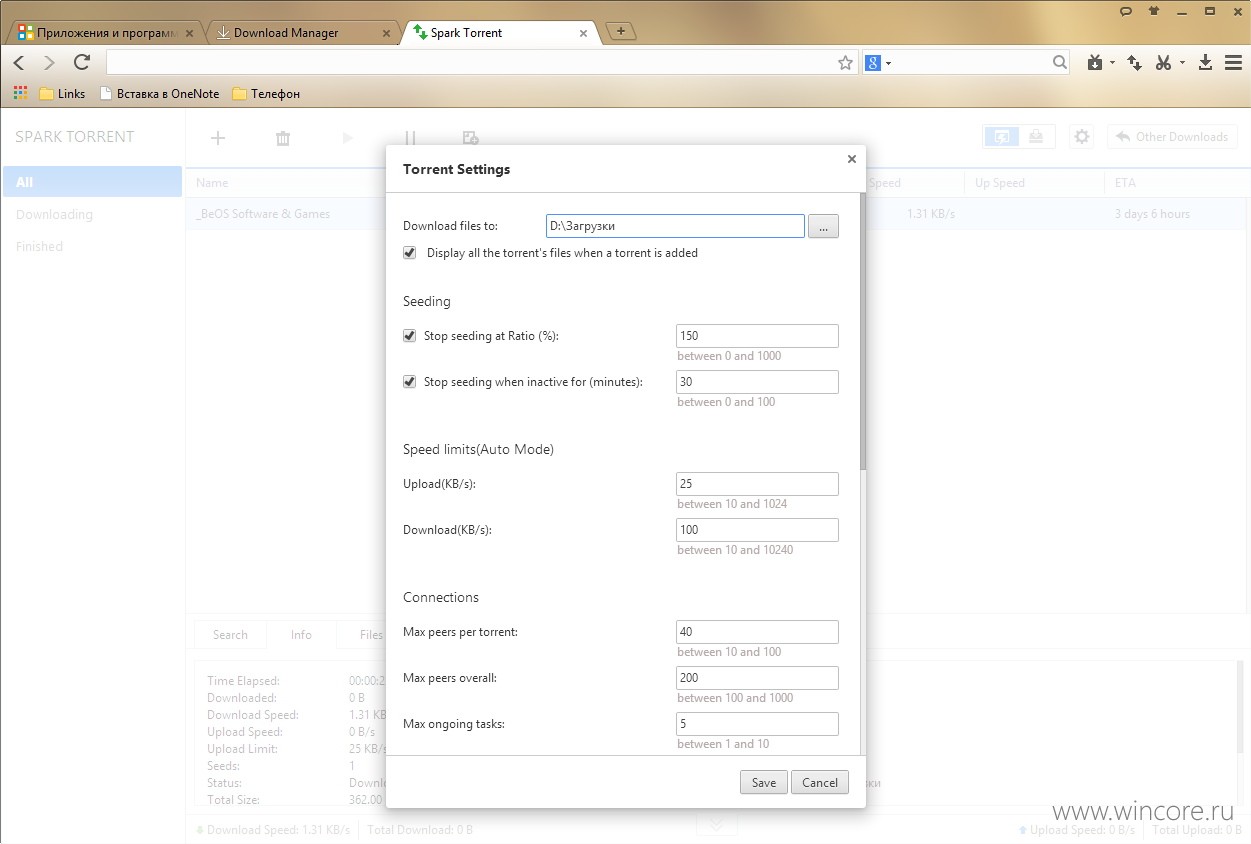Click the ETA column header
Viewport: 1251px width, 844px height.
[1125, 183]
